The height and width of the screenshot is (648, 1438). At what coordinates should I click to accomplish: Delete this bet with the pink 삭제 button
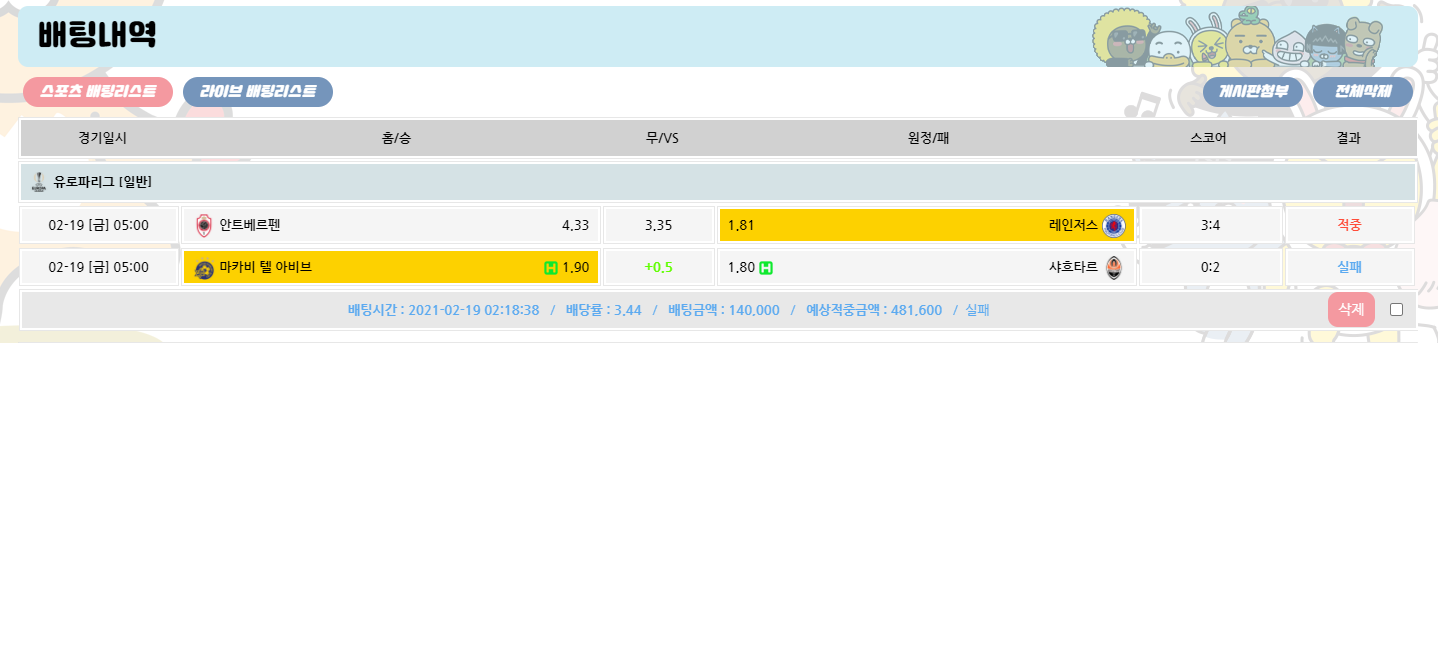click(x=1351, y=310)
